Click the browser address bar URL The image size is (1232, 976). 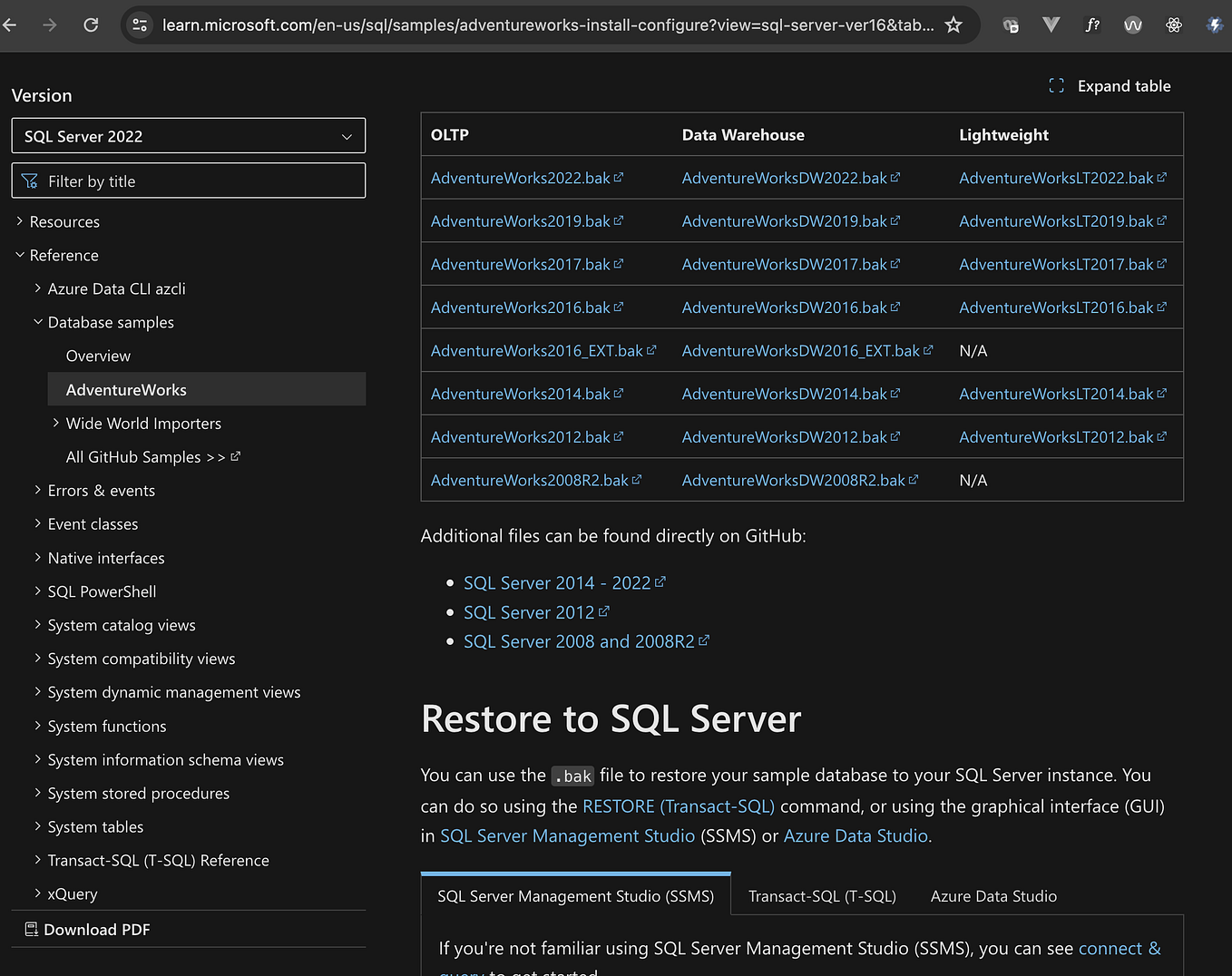[548, 25]
